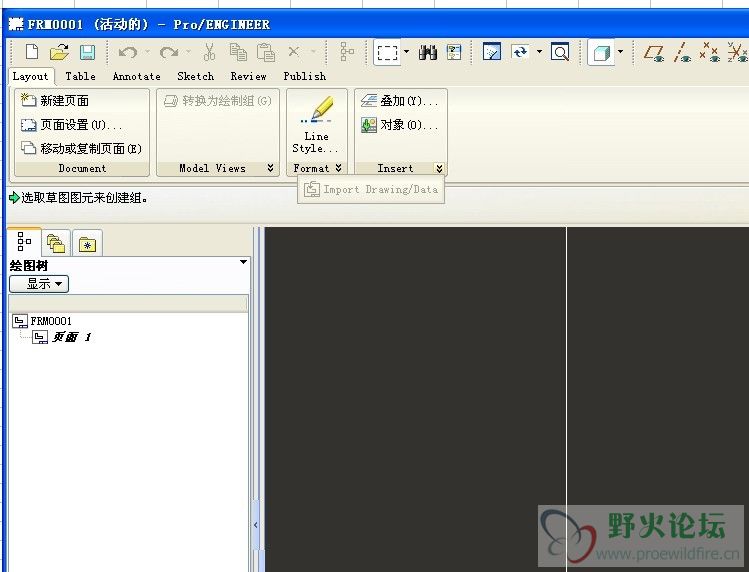Screen dimensions: 749x572
Task: Save the drawing with disk icon
Action: (87, 52)
